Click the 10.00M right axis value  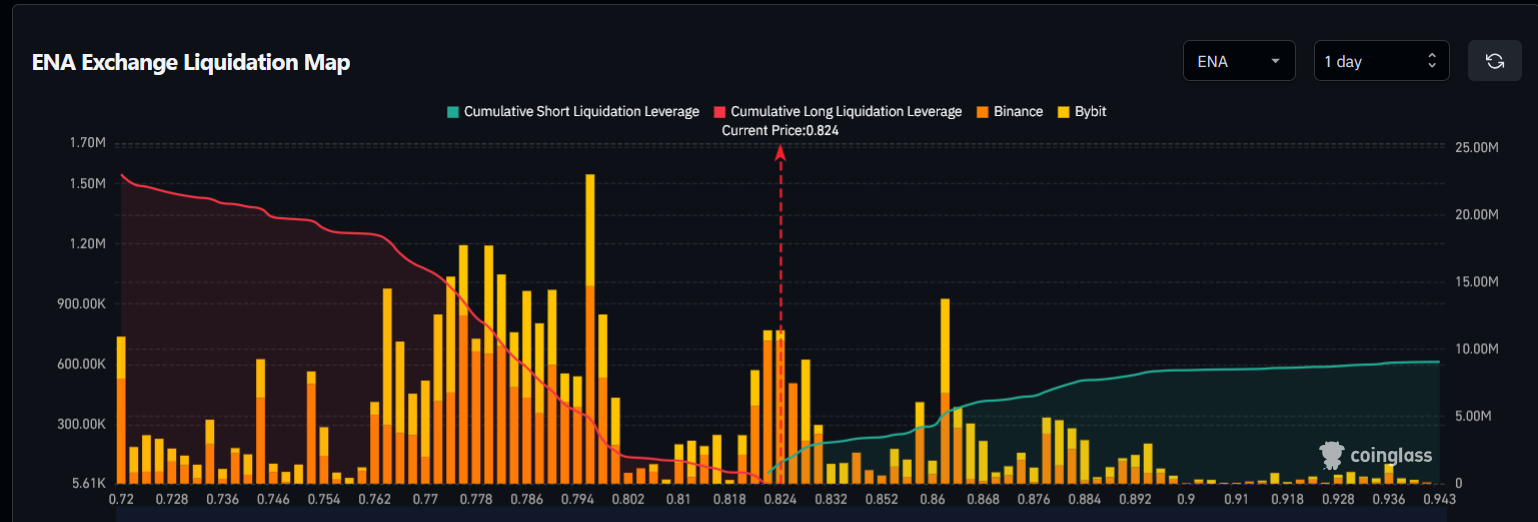(x=1475, y=349)
